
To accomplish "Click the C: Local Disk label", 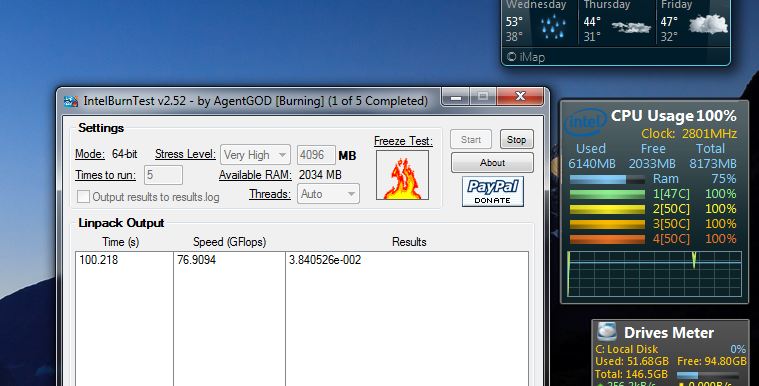I will (x=627, y=349).
